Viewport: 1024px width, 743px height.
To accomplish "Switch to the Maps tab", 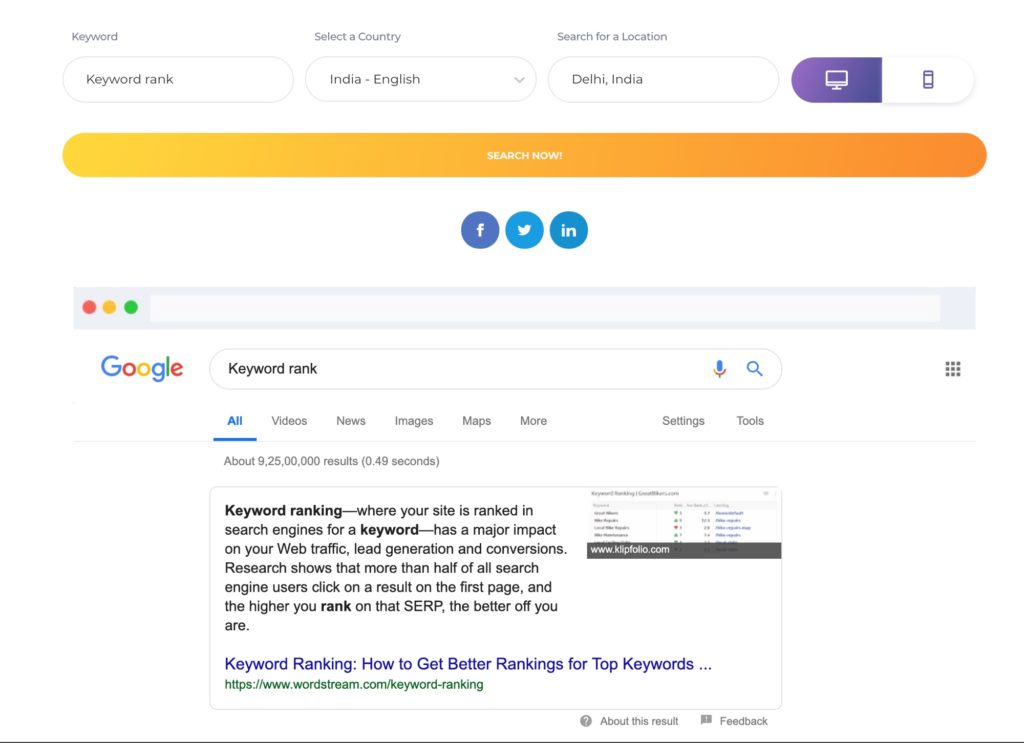I will coord(477,421).
